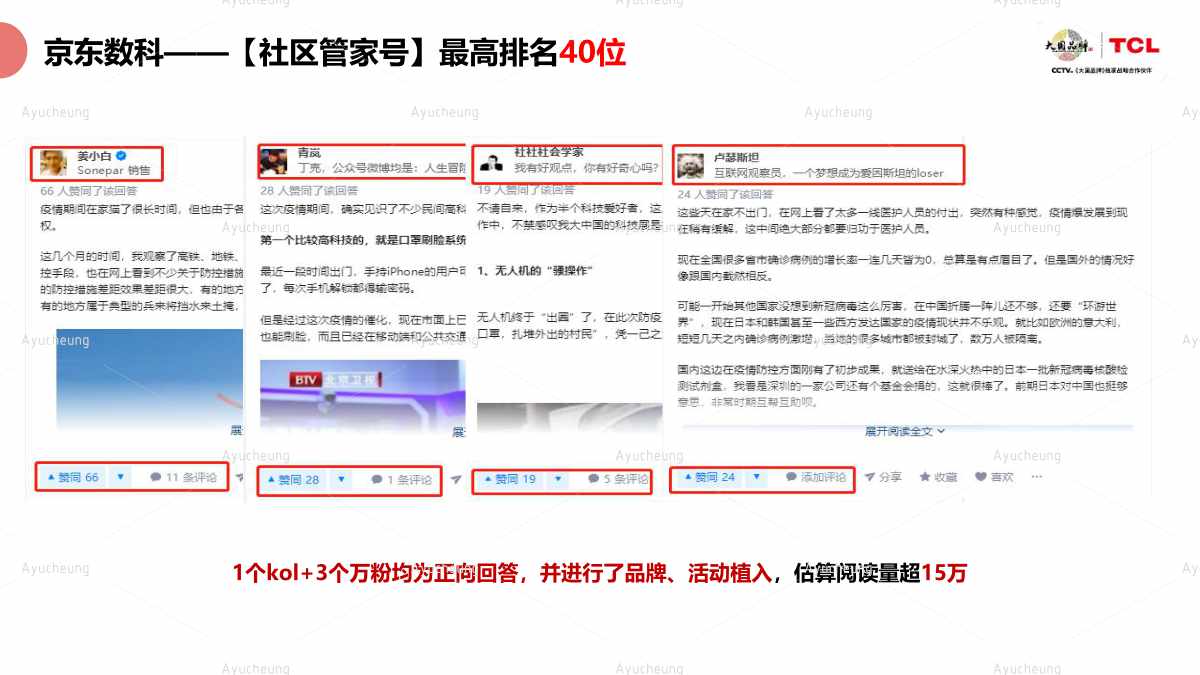Click the 喜欢 heart icon
This screenshot has width=1200, height=675.
[981, 478]
